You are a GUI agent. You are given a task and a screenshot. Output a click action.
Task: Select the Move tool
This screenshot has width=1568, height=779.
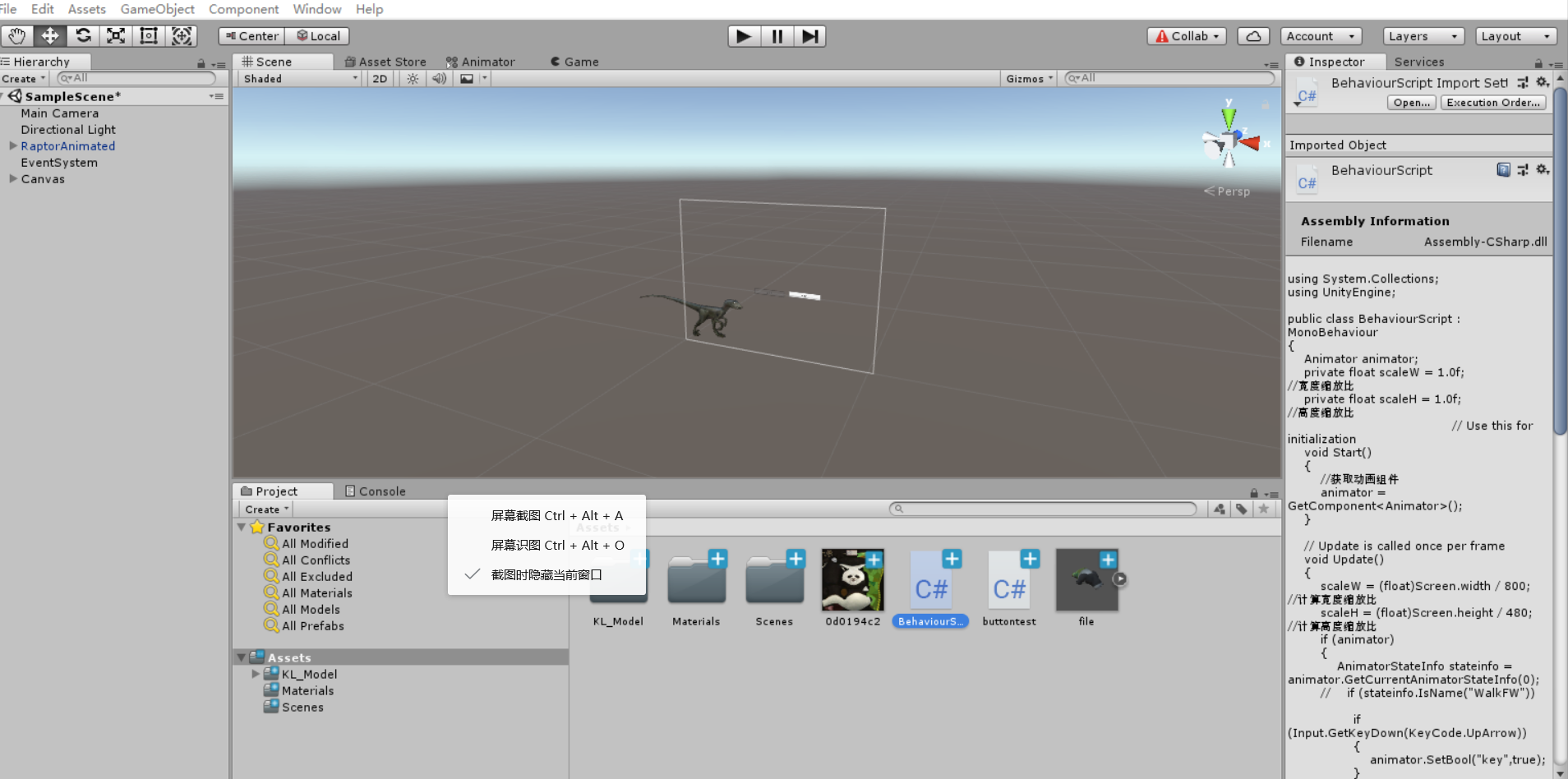49,35
